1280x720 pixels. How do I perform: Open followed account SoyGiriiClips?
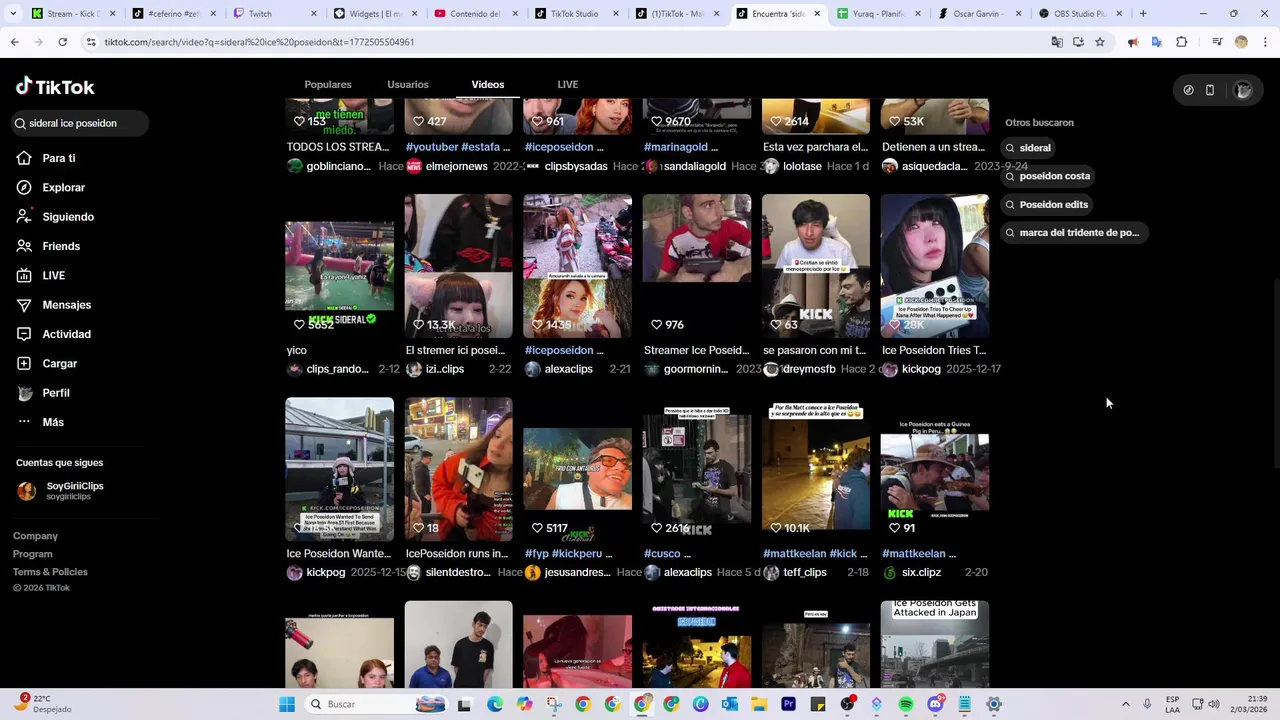[x=62, y=490]
